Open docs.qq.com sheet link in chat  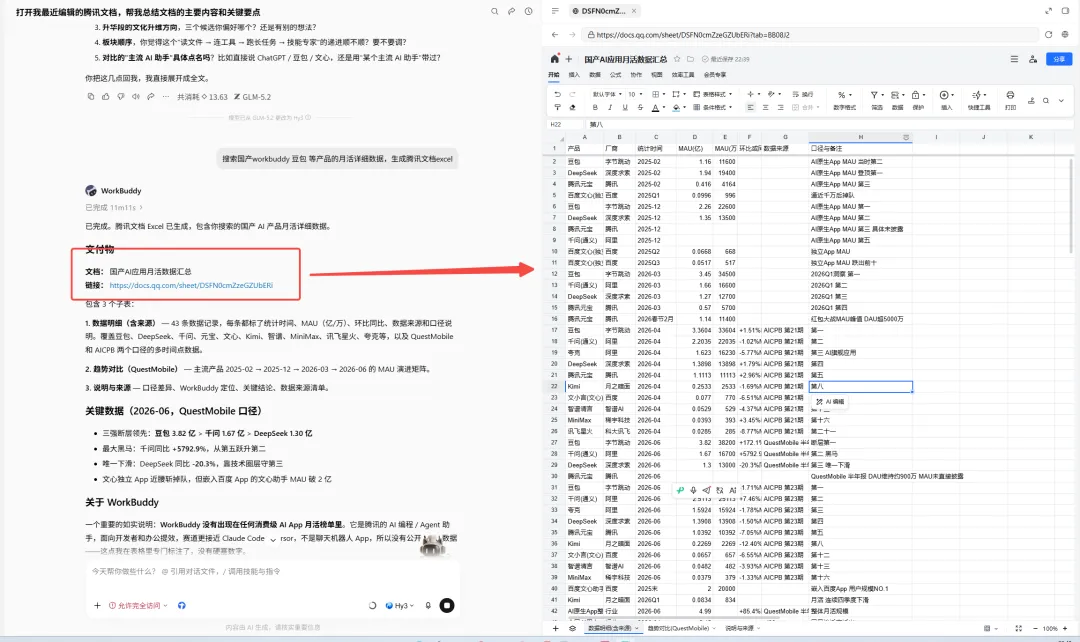click(x=191, y=285)
